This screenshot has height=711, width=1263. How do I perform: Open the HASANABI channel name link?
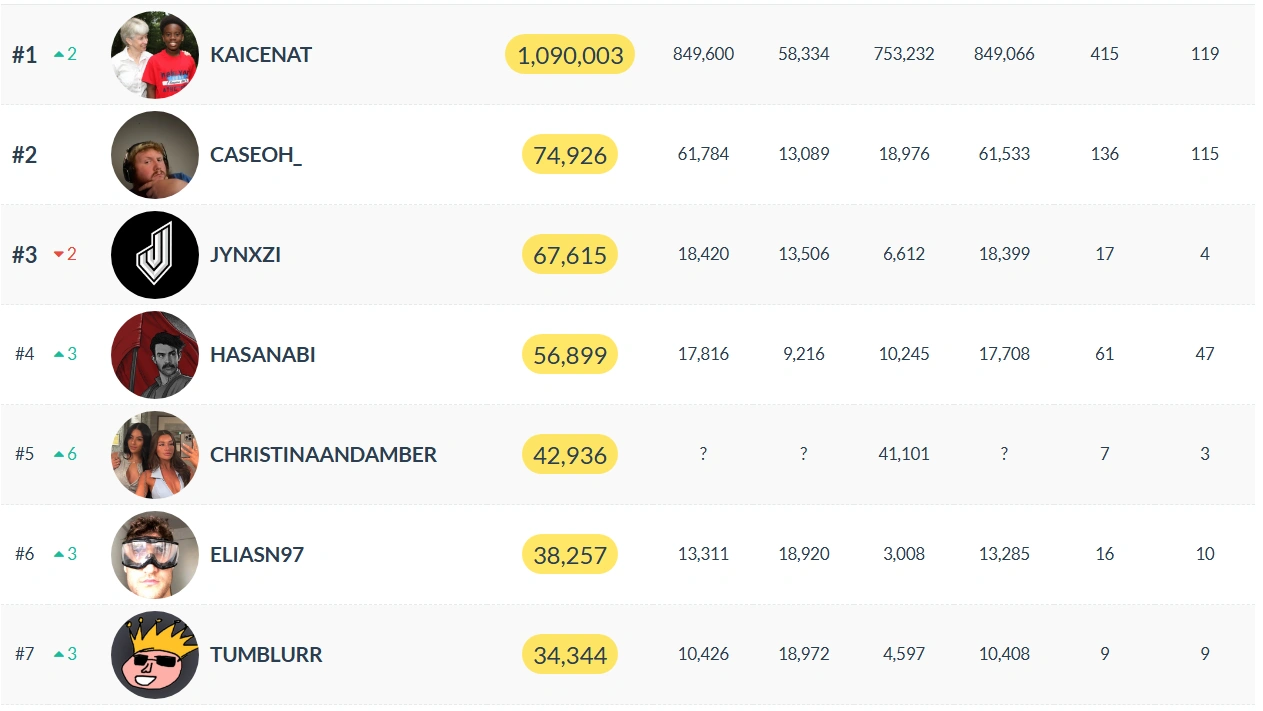[263, 355]
